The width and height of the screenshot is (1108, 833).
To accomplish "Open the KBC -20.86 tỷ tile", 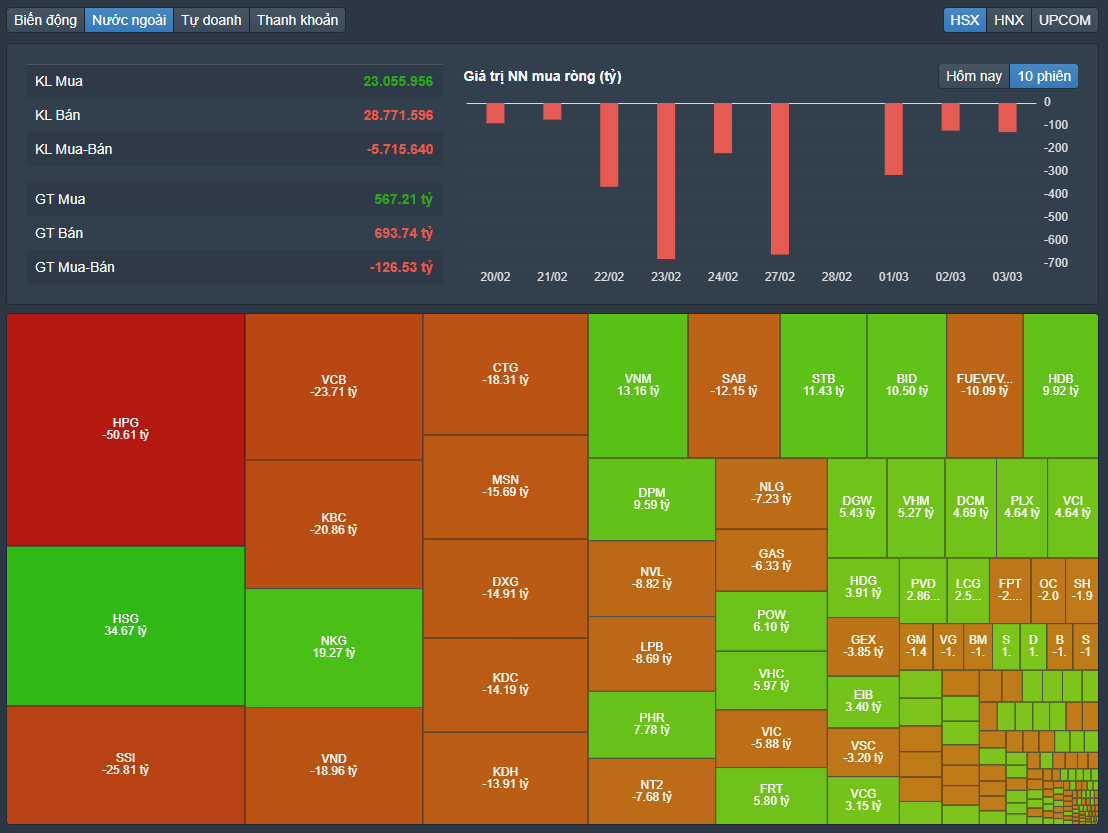I will [334, 524].
